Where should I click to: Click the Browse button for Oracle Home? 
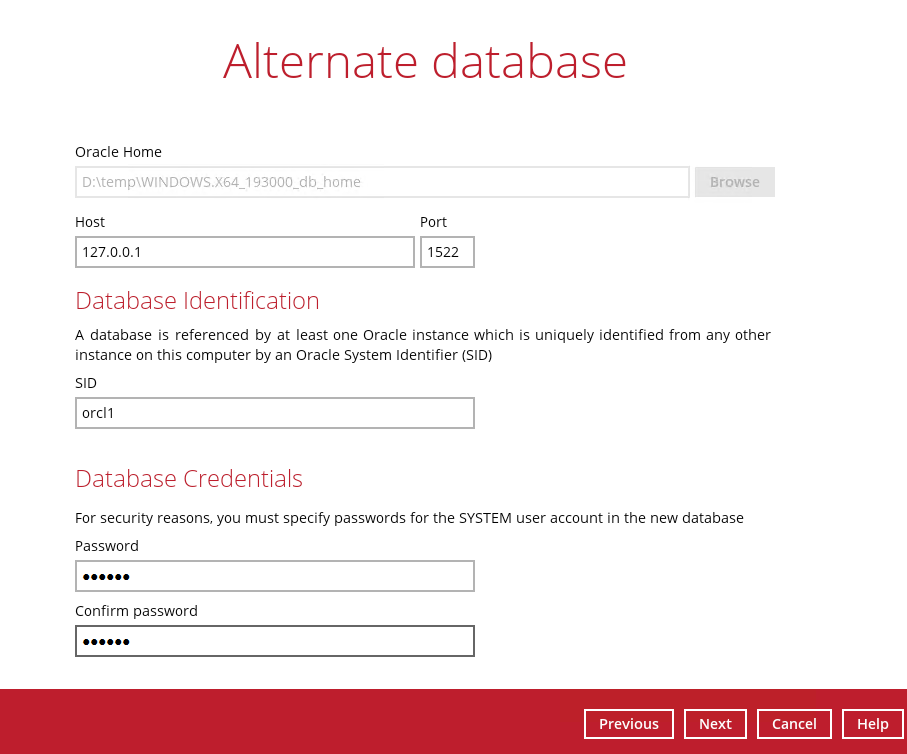point(735,182)
